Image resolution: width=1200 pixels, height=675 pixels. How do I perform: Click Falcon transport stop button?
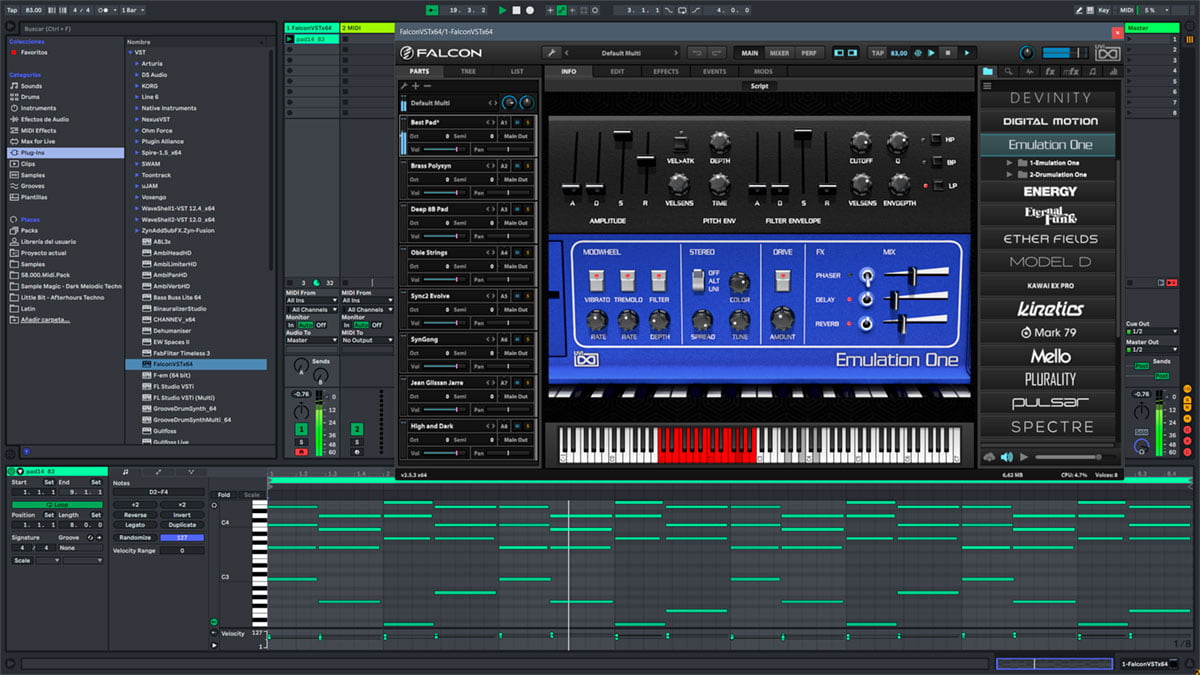point(949,53)
